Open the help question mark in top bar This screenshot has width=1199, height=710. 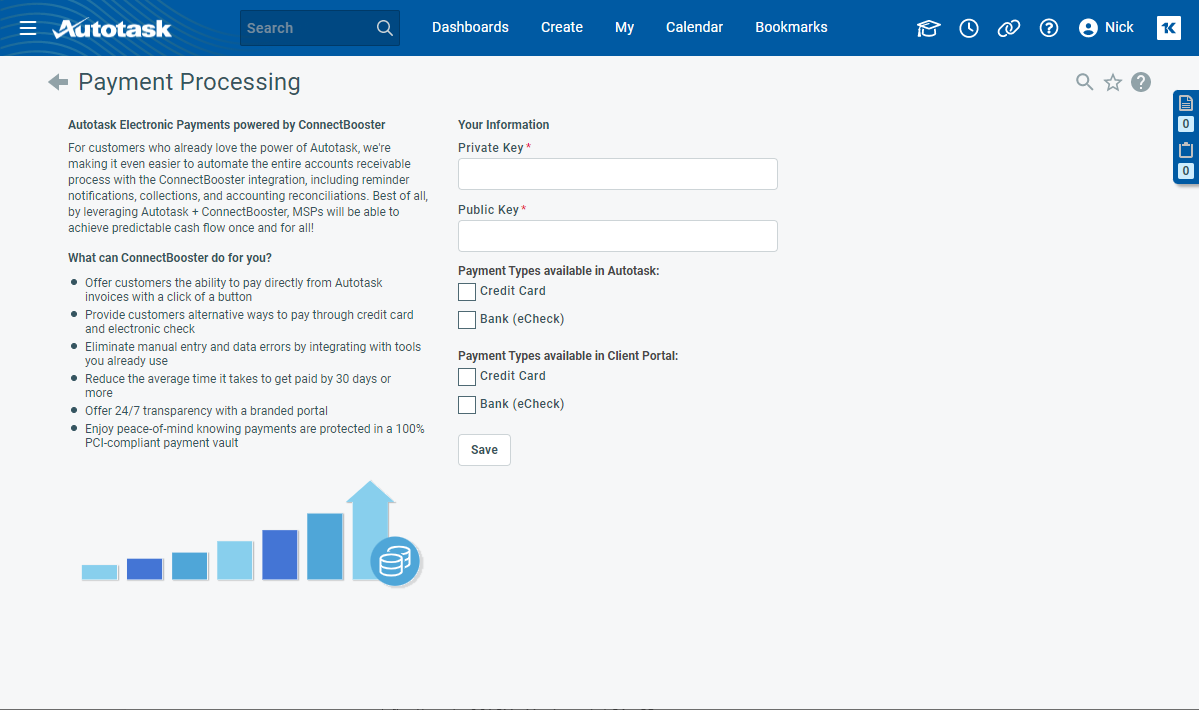[1049, 28]
